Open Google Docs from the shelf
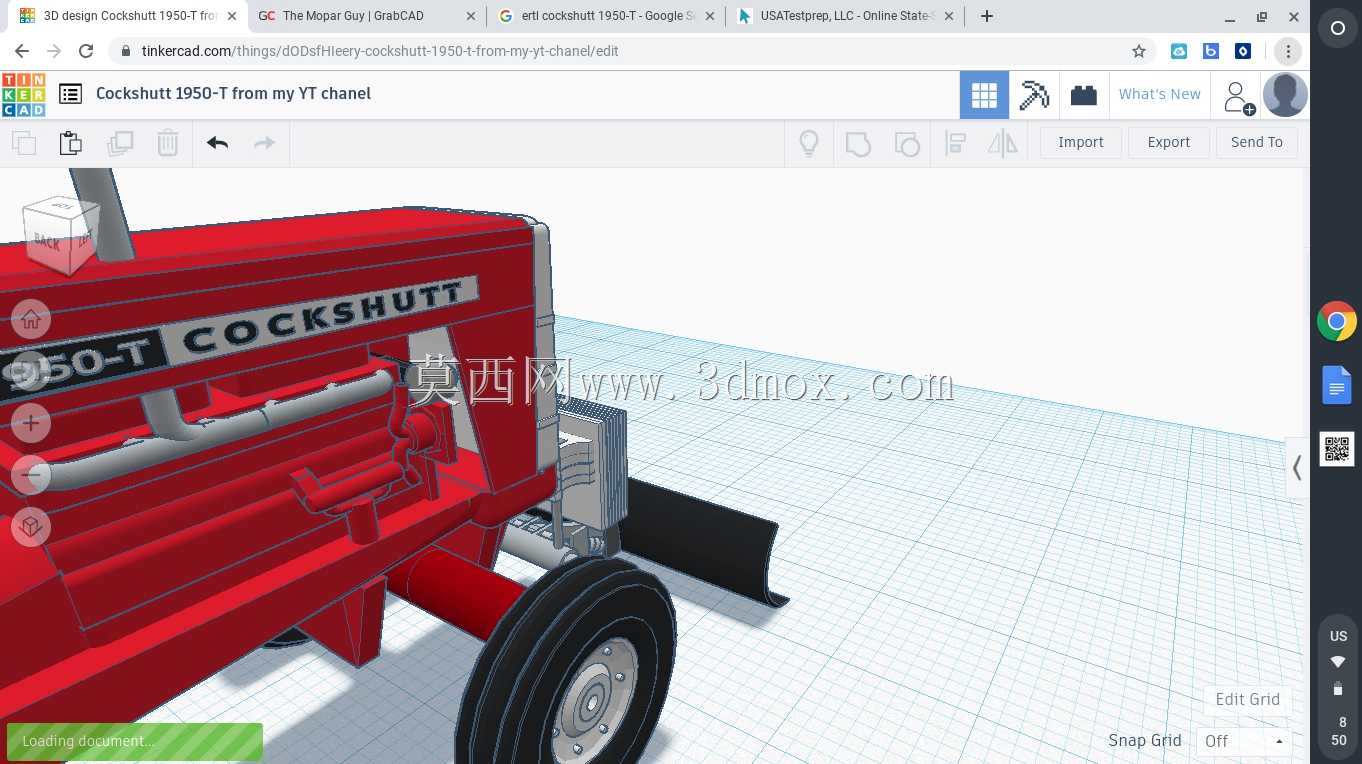 pyautogui.click(x=1337, y=385)
